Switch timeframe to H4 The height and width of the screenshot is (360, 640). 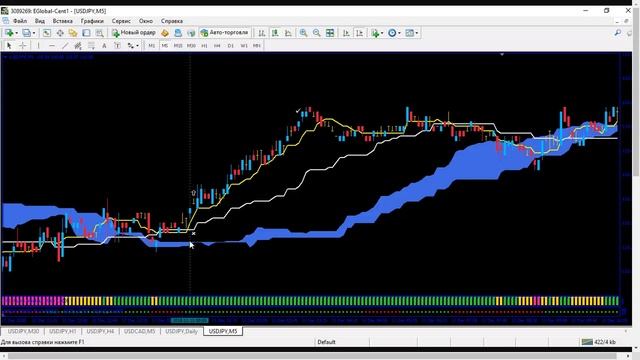coord(217,46)
